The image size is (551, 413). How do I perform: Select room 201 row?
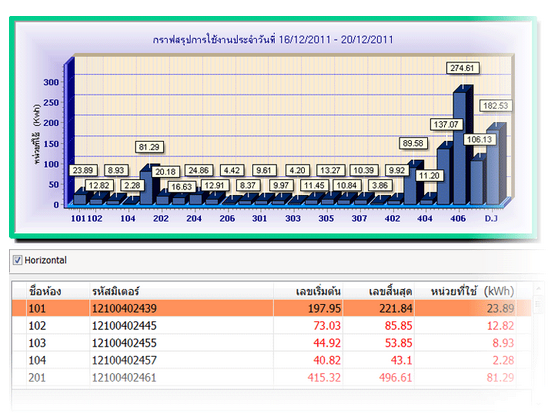tap(271, 377)
